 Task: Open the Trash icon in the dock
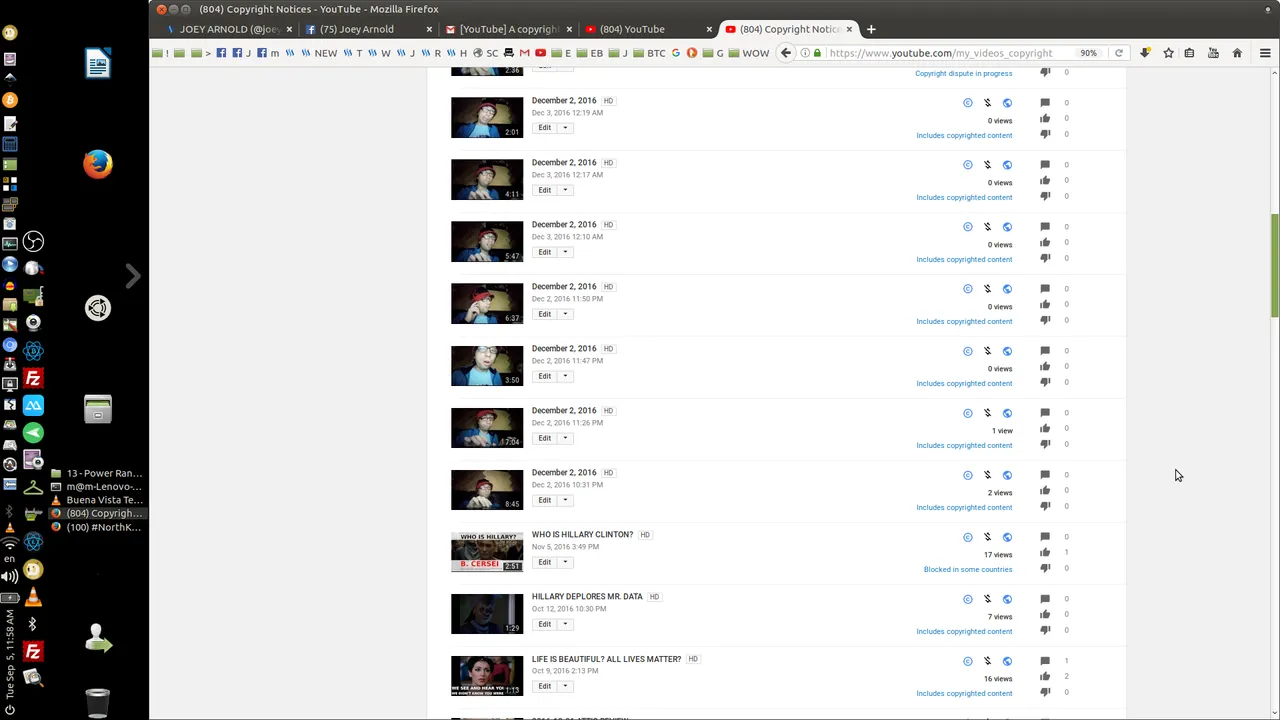coord(98,703)
